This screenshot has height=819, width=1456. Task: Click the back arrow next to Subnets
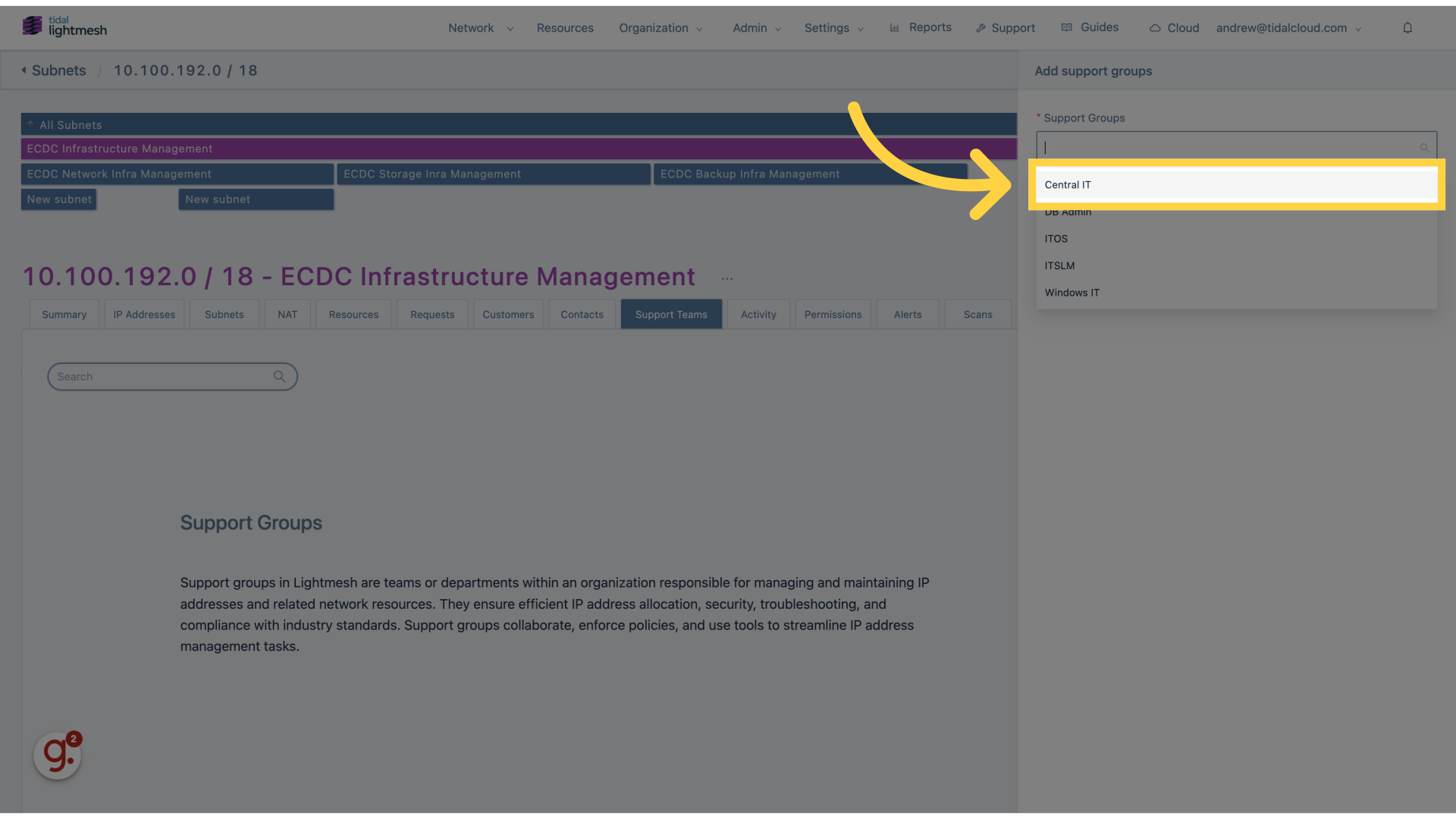[24, 71]
